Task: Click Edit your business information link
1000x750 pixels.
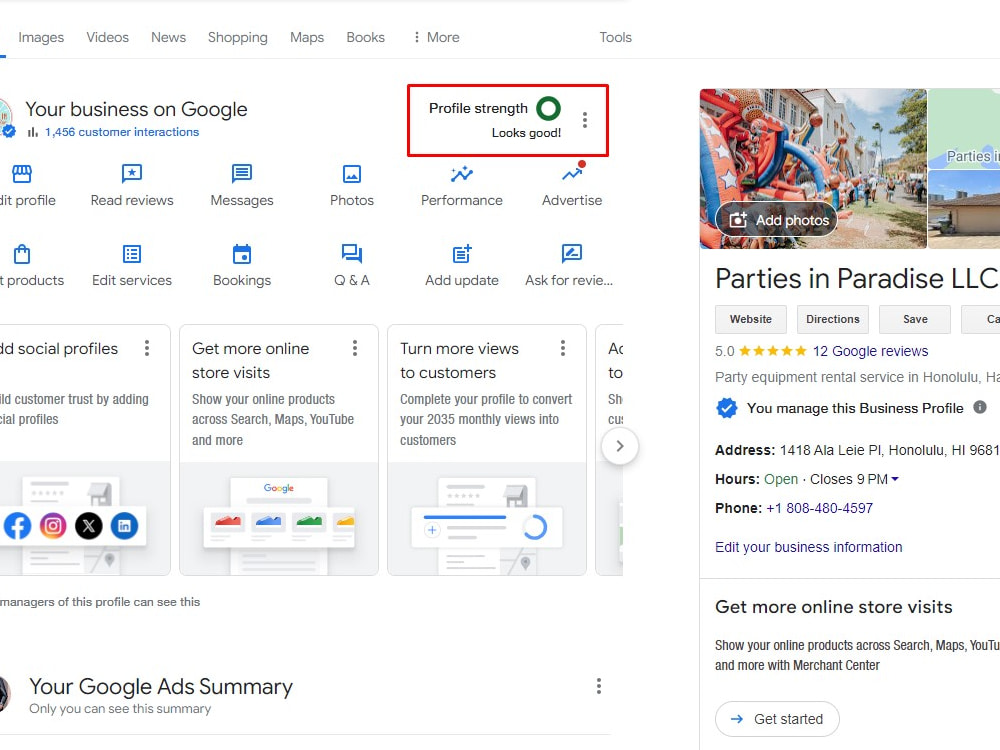Action: coord(808,547)
